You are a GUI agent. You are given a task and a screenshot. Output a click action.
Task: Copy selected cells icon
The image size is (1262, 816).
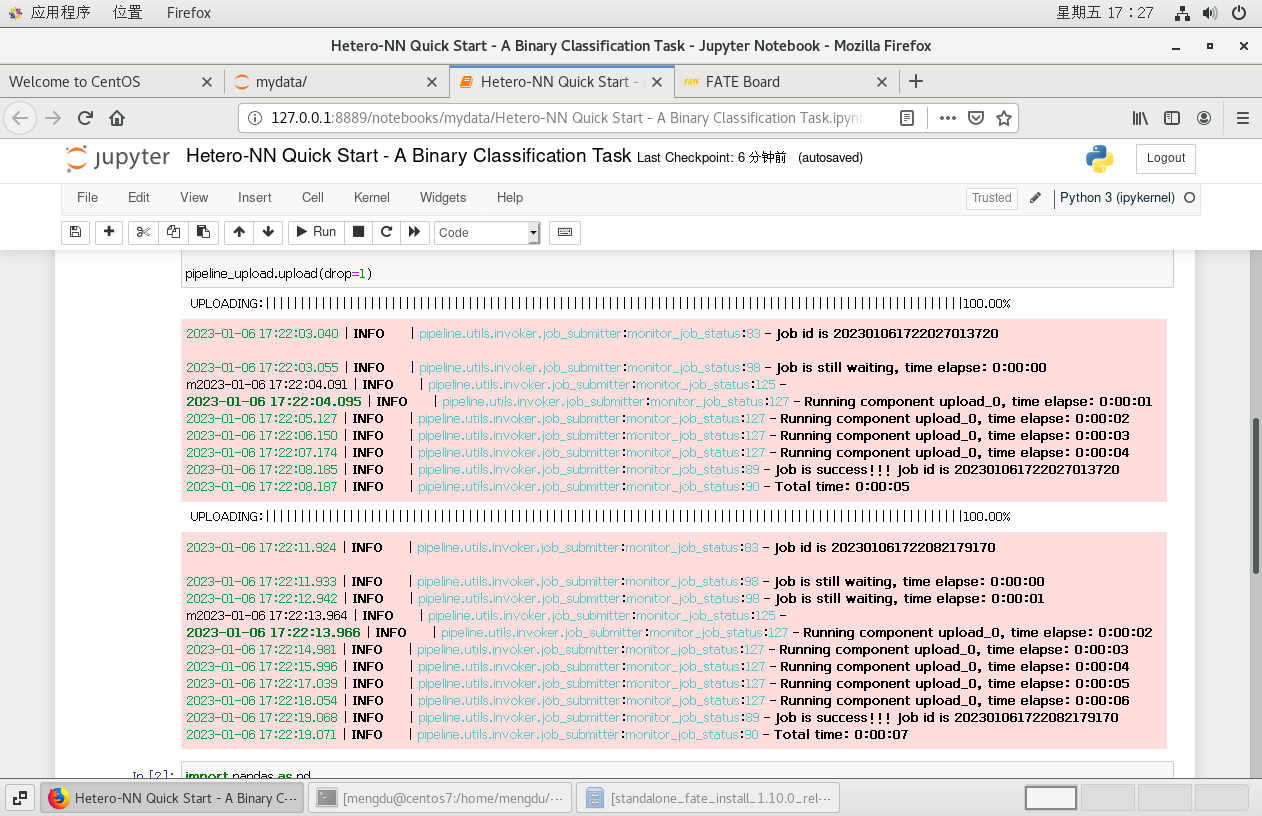point(173,232)
